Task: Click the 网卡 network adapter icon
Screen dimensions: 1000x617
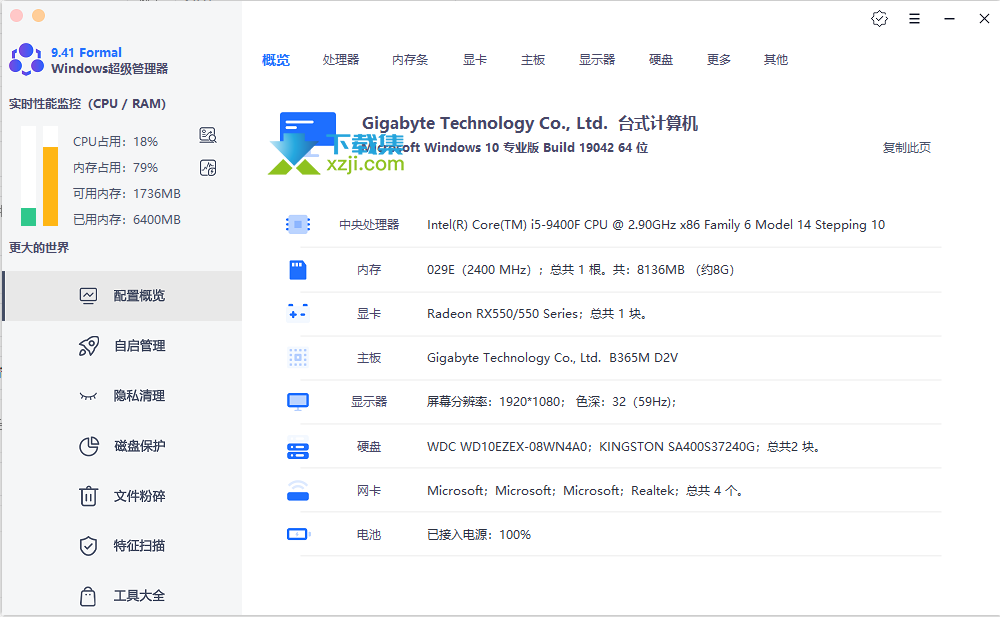Action: pyautogui.click(x=298, y=491)
